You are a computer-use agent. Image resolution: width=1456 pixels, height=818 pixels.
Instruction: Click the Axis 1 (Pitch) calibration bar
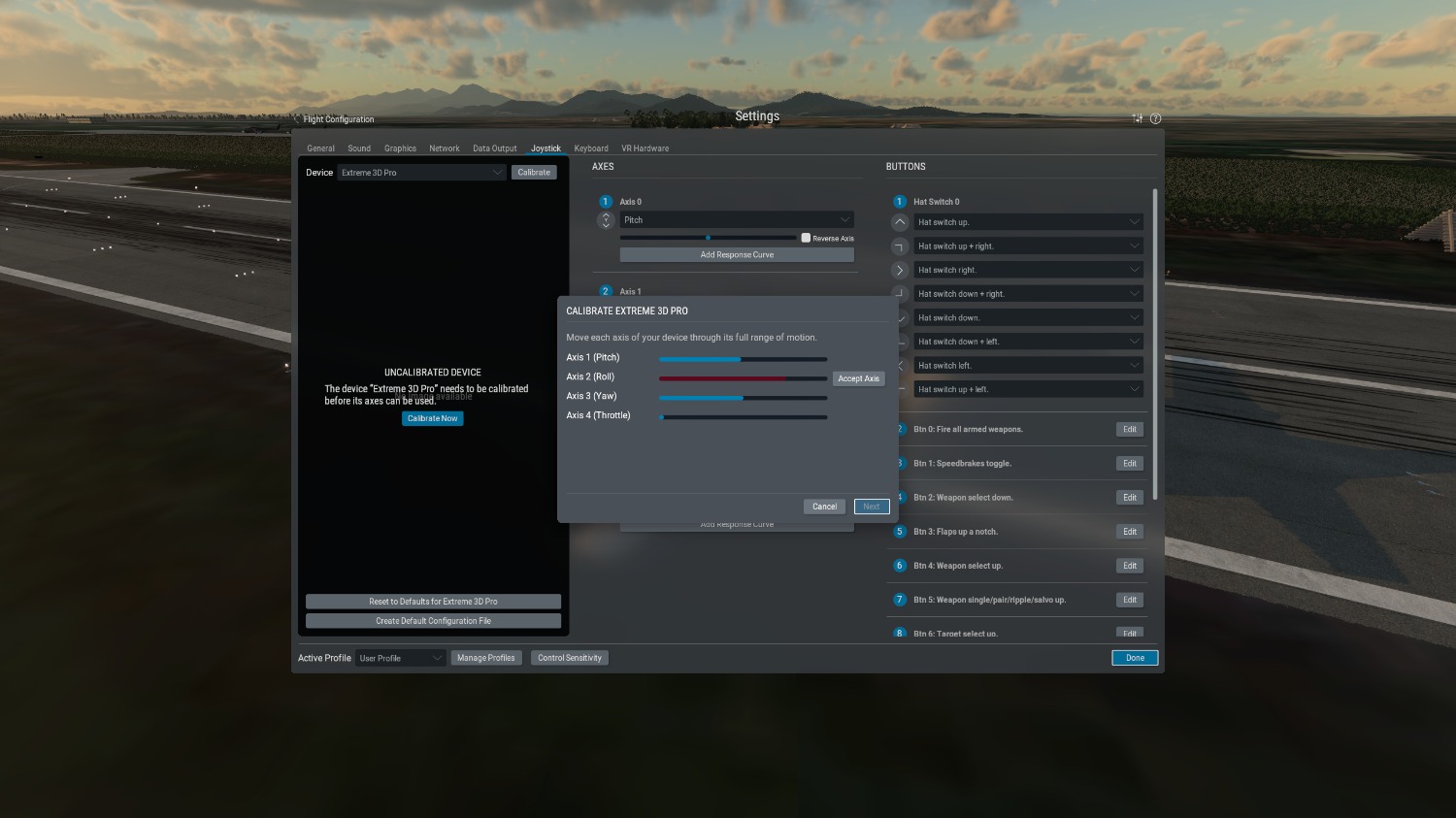743,359
